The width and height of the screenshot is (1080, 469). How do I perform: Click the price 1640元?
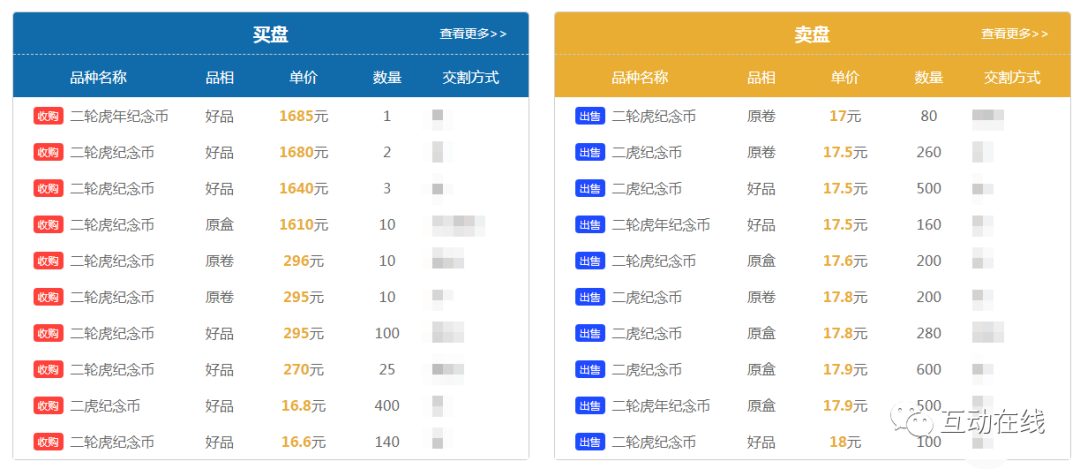(303, 188)
